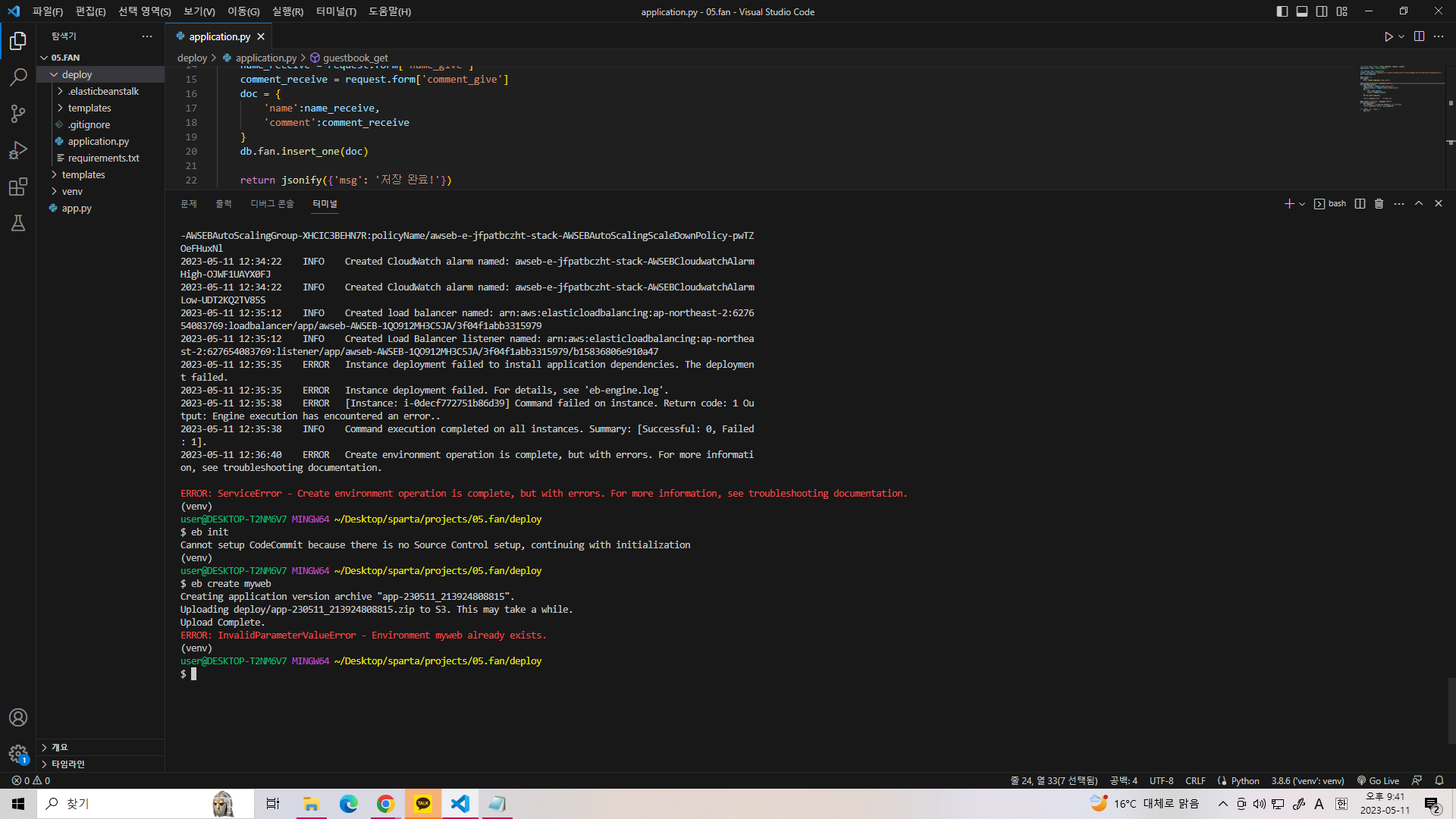Open Chrome from the taskbar

[x=386, y=804]
